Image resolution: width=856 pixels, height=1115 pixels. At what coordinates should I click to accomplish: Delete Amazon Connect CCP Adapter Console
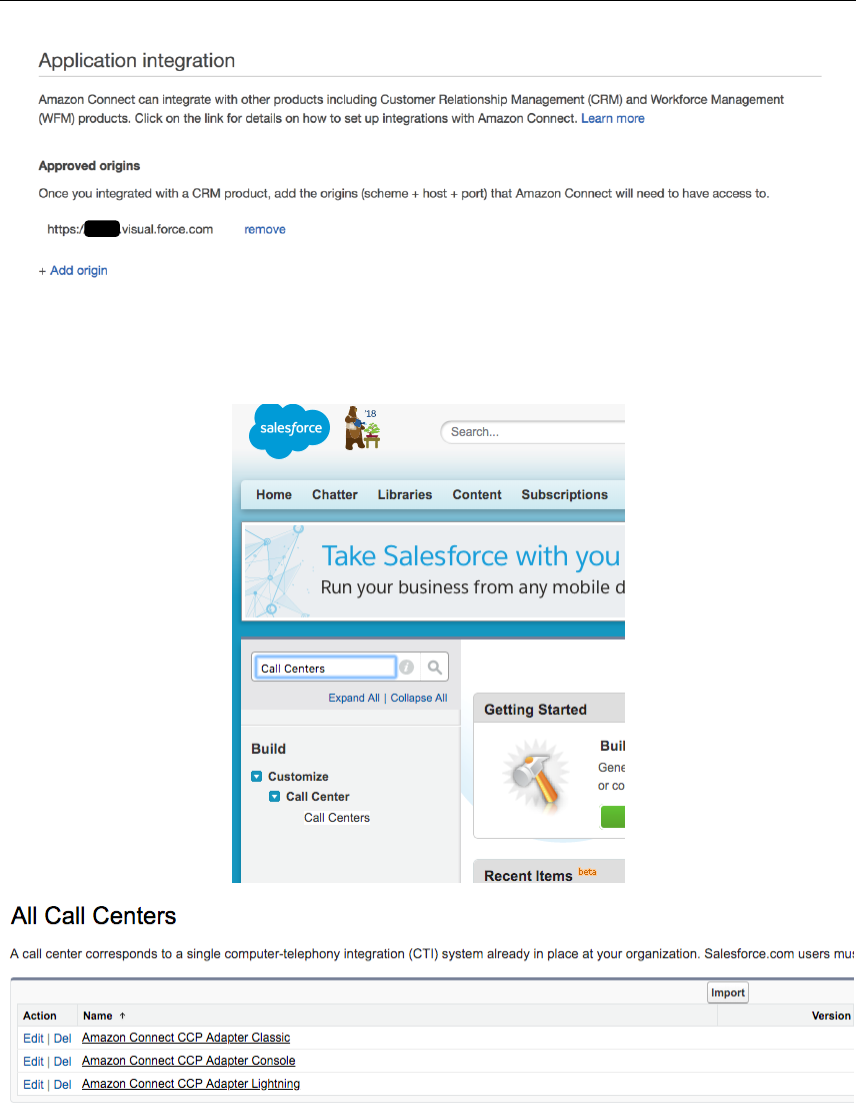point(63,1062)
